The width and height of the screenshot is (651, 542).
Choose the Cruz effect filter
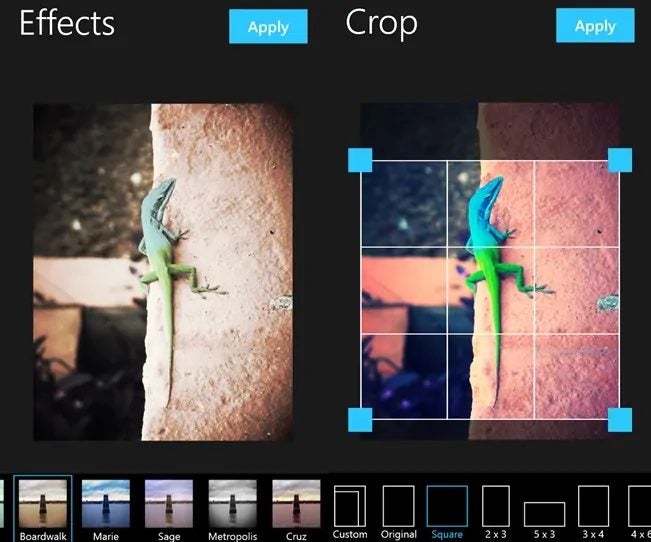[x=296, y=504]
